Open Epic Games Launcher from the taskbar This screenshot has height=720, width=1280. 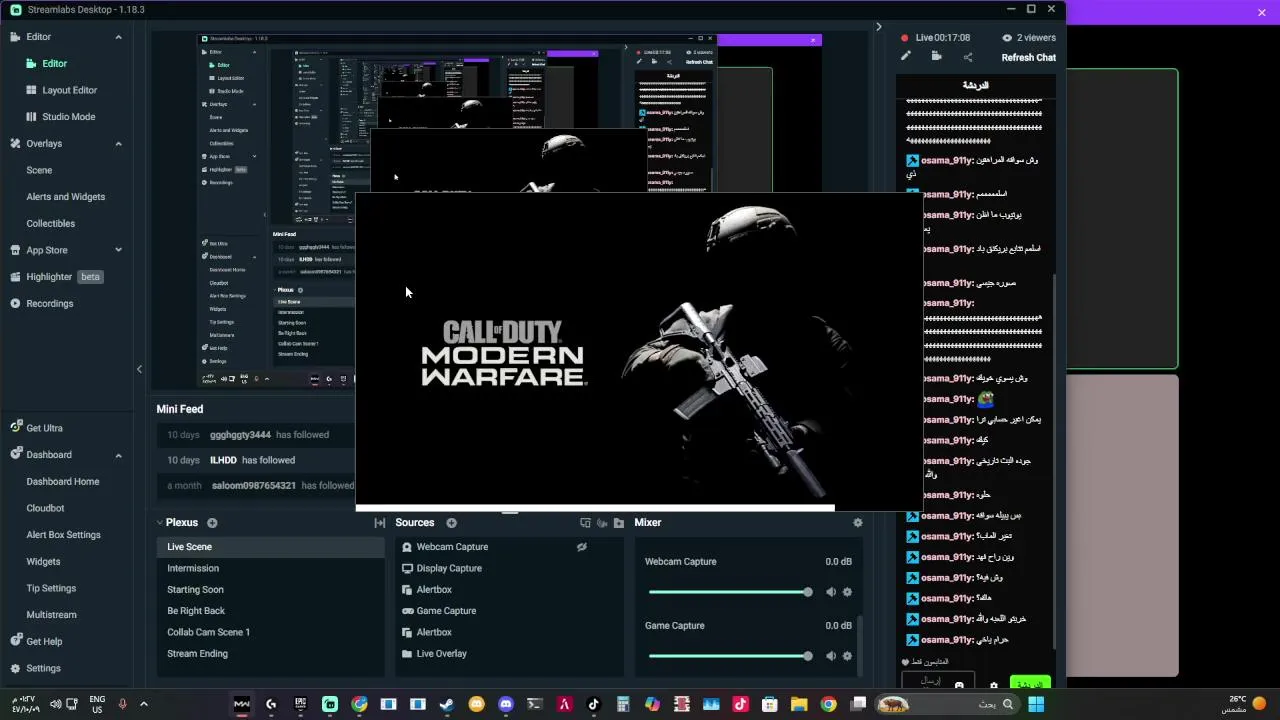301,704
